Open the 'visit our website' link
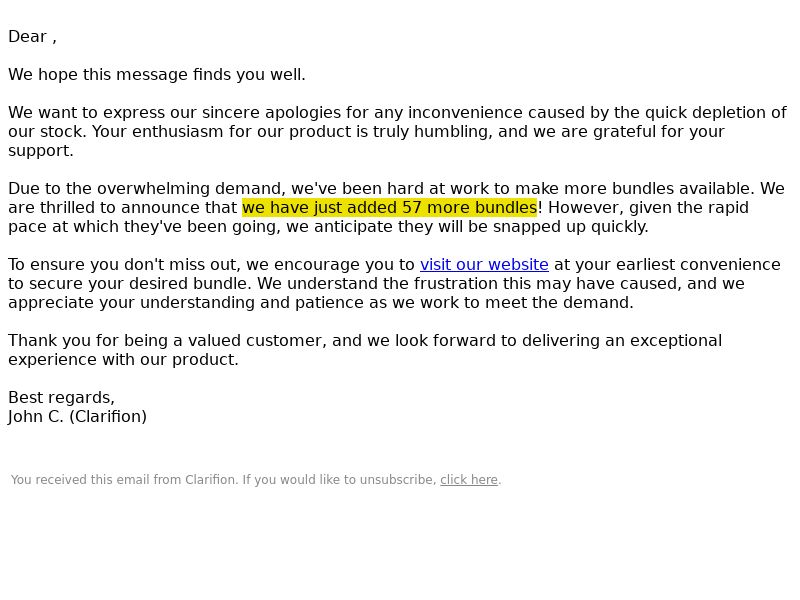 [x=484, y=265]
